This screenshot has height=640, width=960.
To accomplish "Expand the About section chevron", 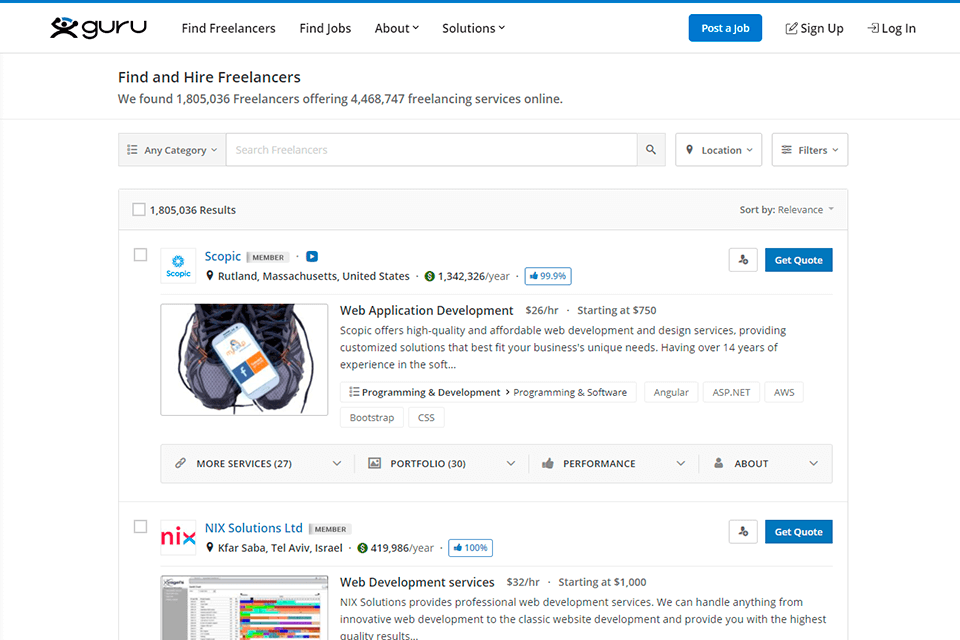I will (x=814, y=464).
